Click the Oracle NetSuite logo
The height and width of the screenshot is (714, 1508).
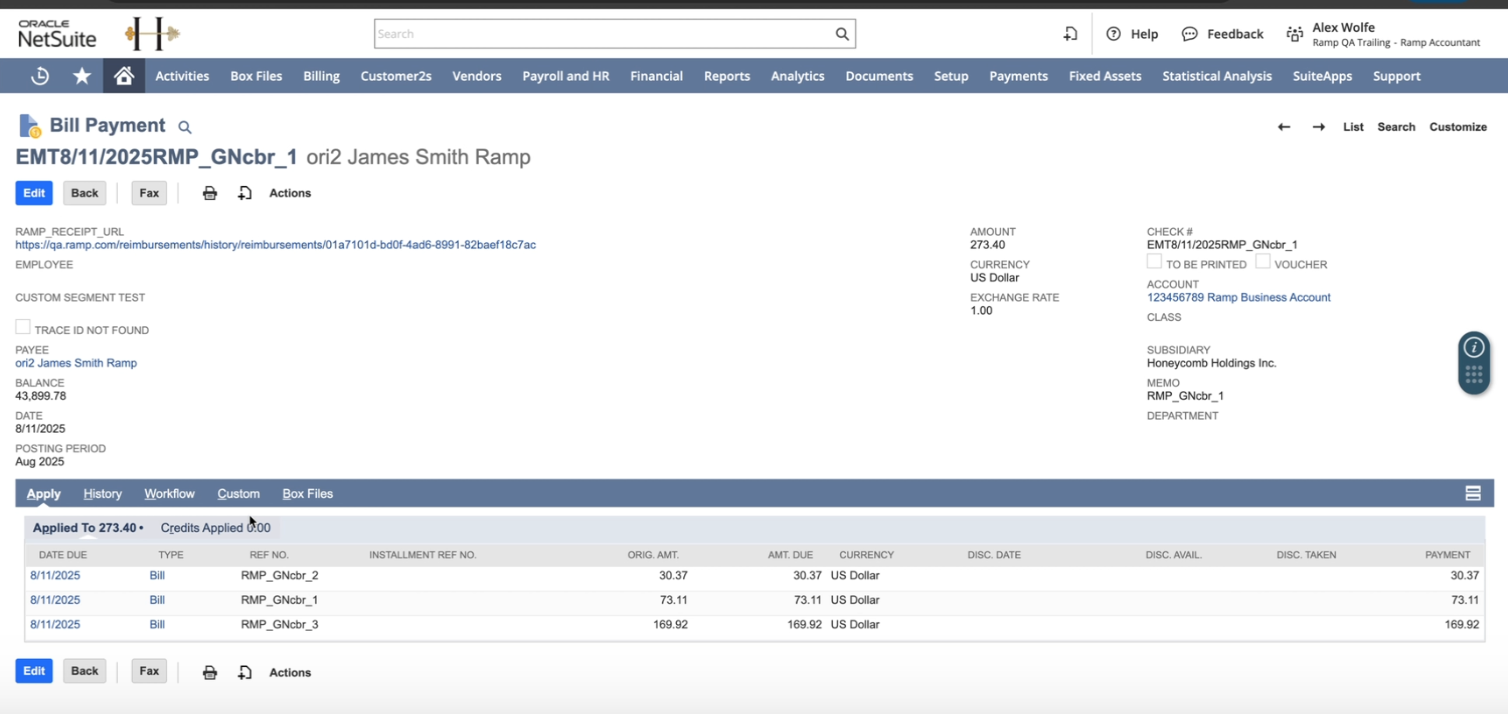(57, 34)
